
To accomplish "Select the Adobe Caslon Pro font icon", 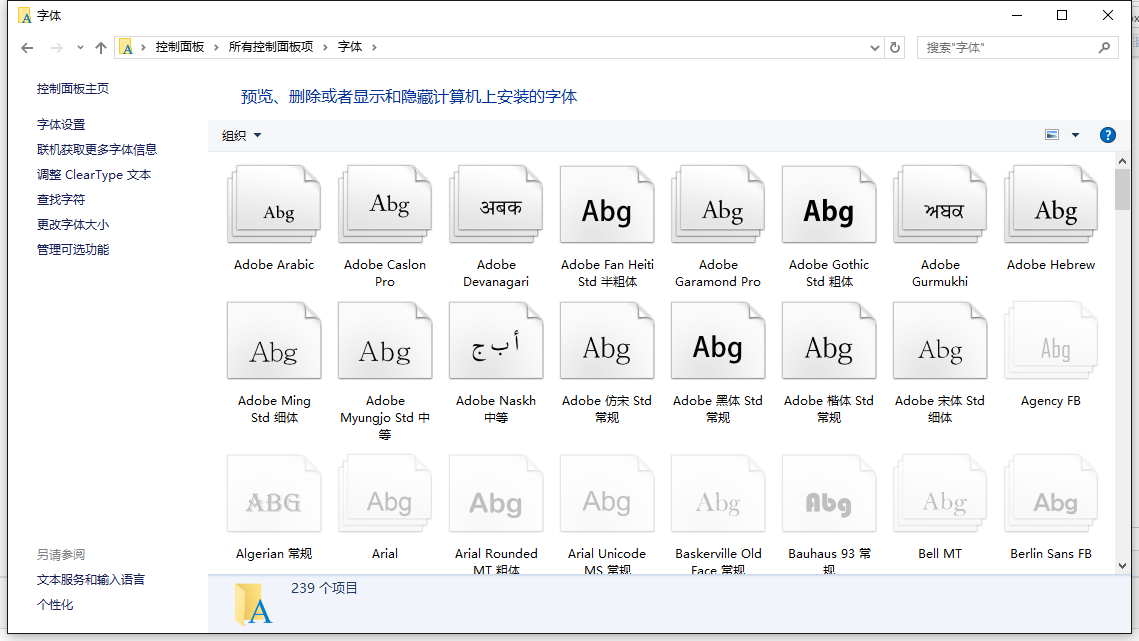I will tap(385, 204).
